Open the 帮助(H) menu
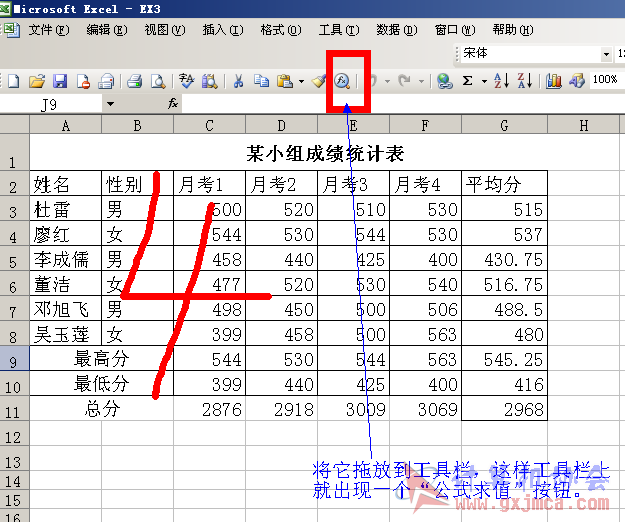 click(513, 30)
